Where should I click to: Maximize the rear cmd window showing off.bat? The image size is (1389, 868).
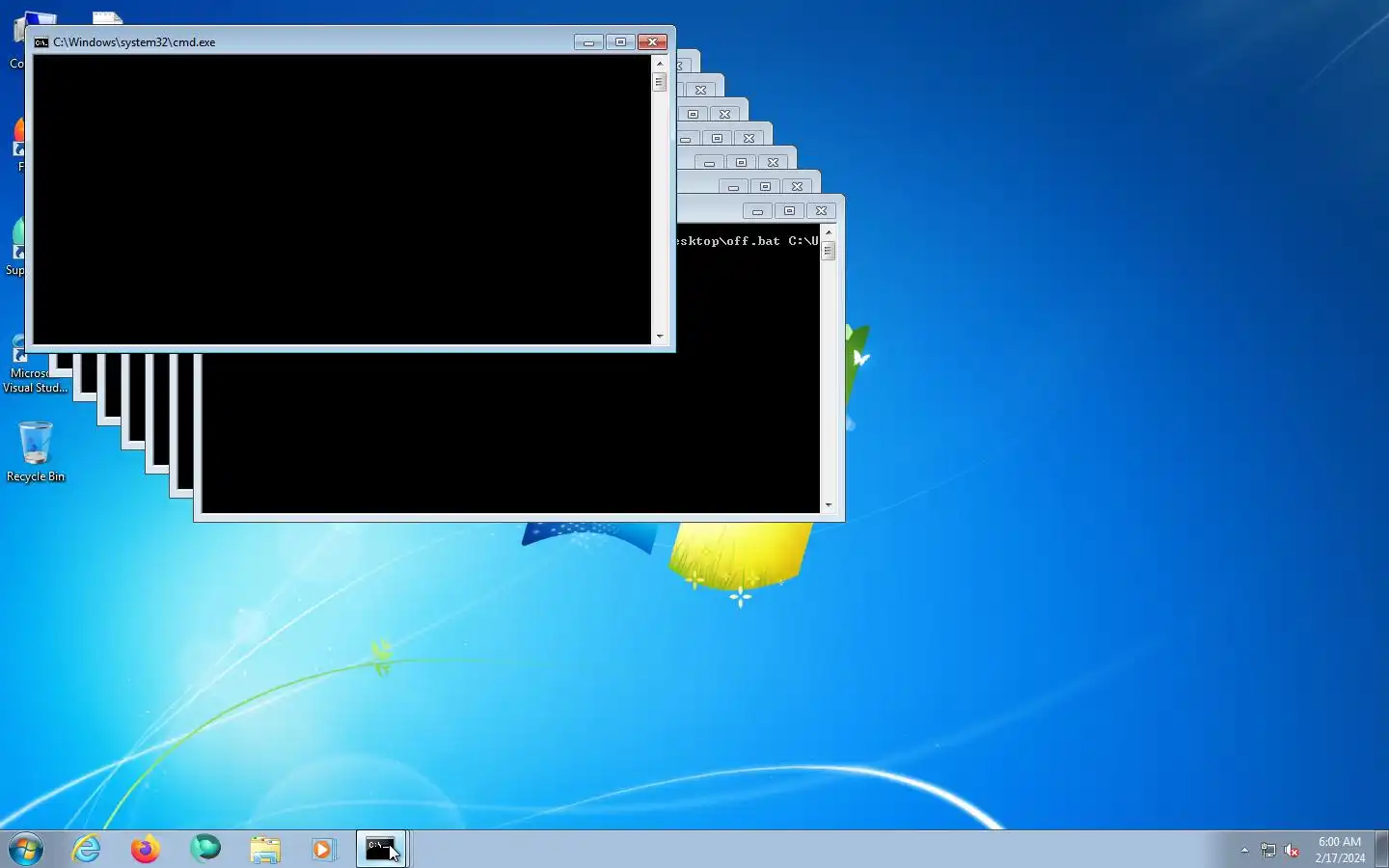click(x=789, y=211)
